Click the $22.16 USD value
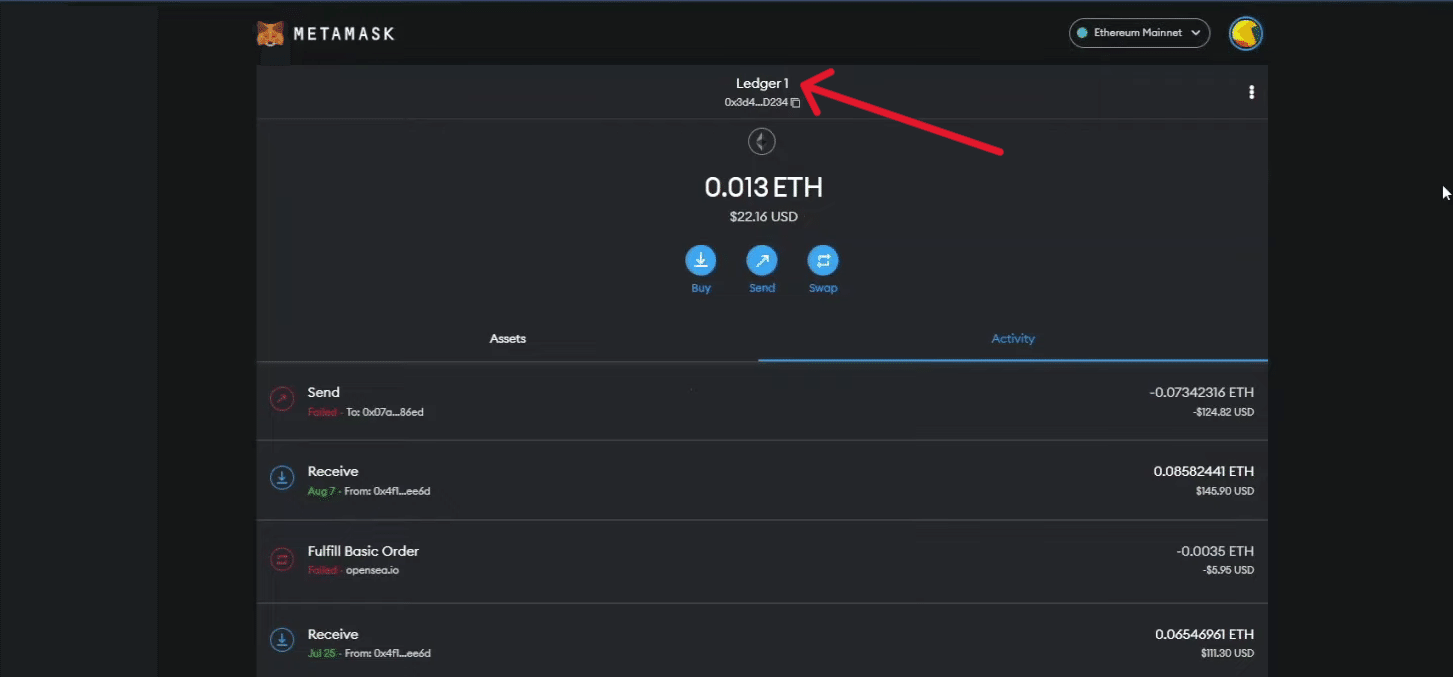The image size is (1453, 677). pyautogui.click(x=763, y=216)
